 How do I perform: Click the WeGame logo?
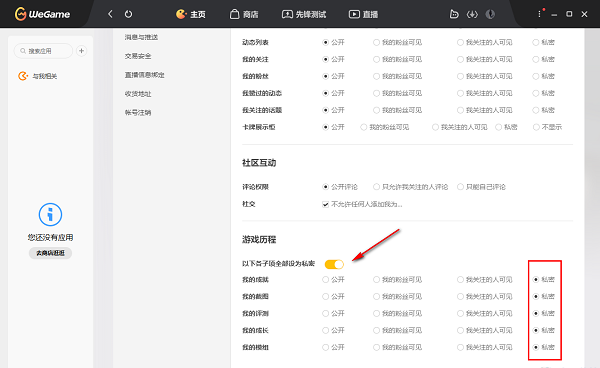click(x=42, y=14)
